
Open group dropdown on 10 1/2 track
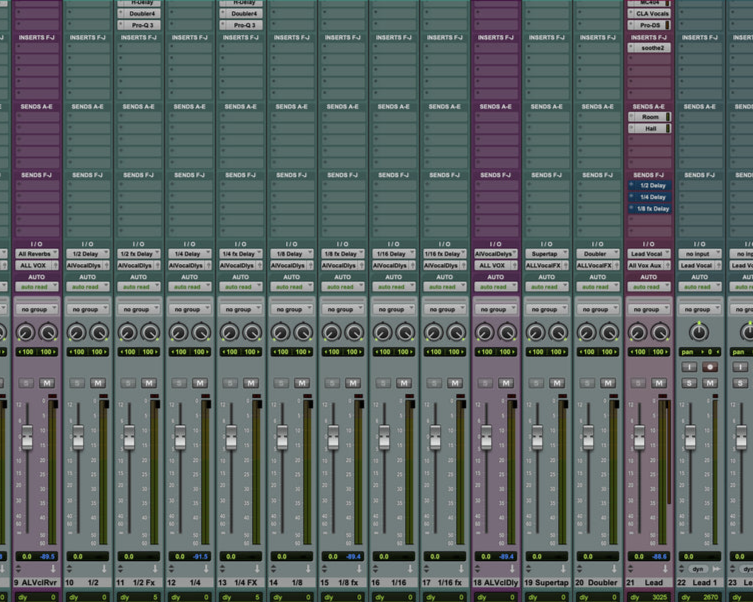88,309
